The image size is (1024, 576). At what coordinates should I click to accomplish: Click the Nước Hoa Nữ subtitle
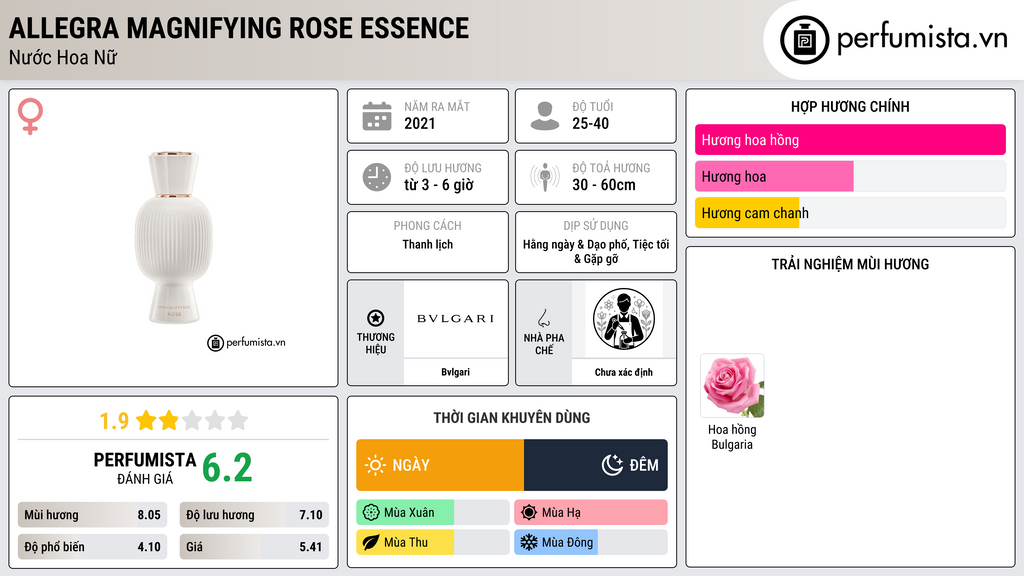63,57
